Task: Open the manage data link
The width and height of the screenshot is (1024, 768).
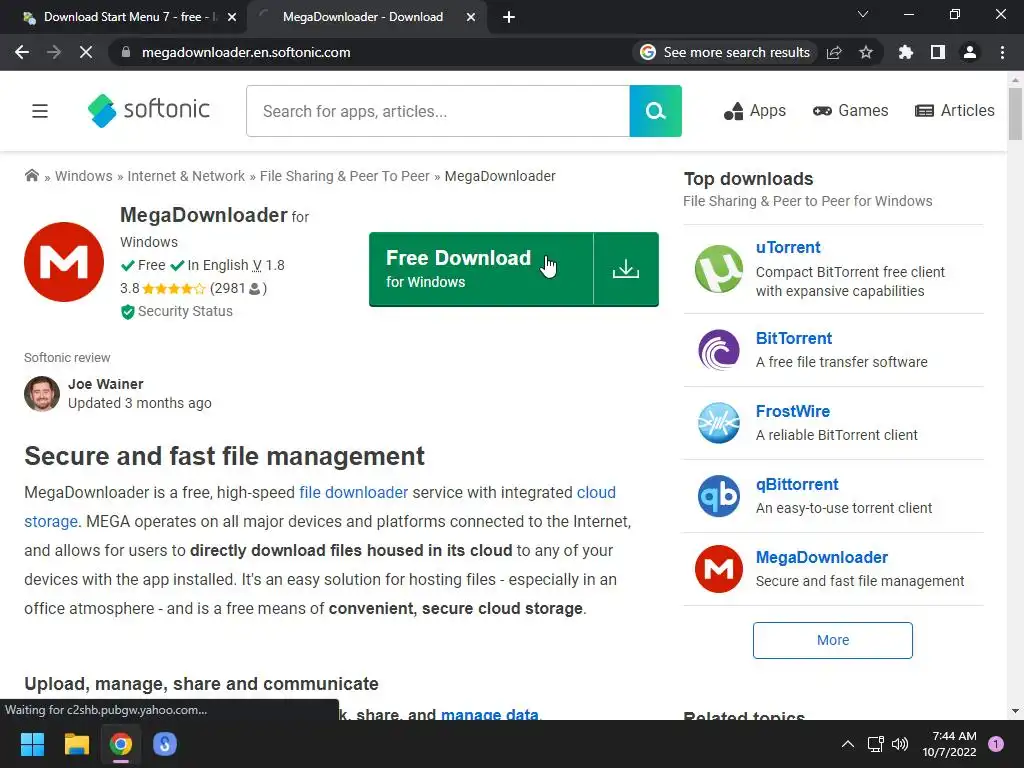Action: click(x=490, y=714)
